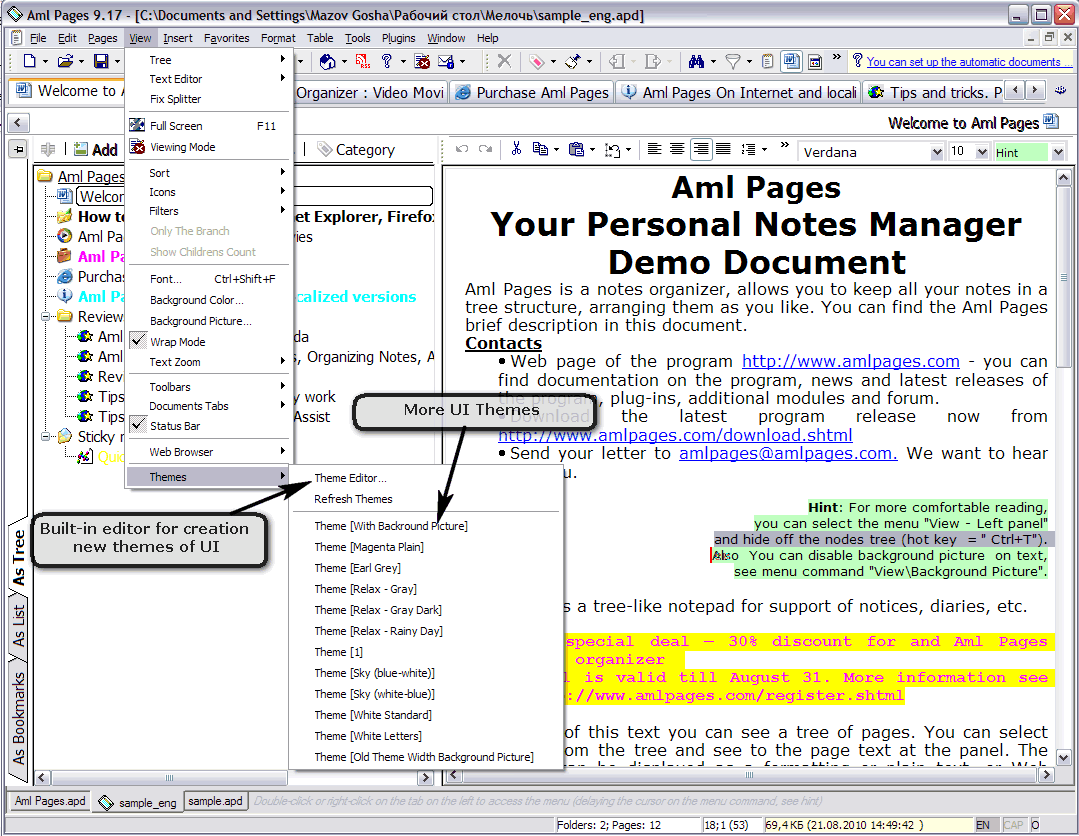1079x836 pixels.
Task: Justify text alignment icon
Action: coord(723,149)
